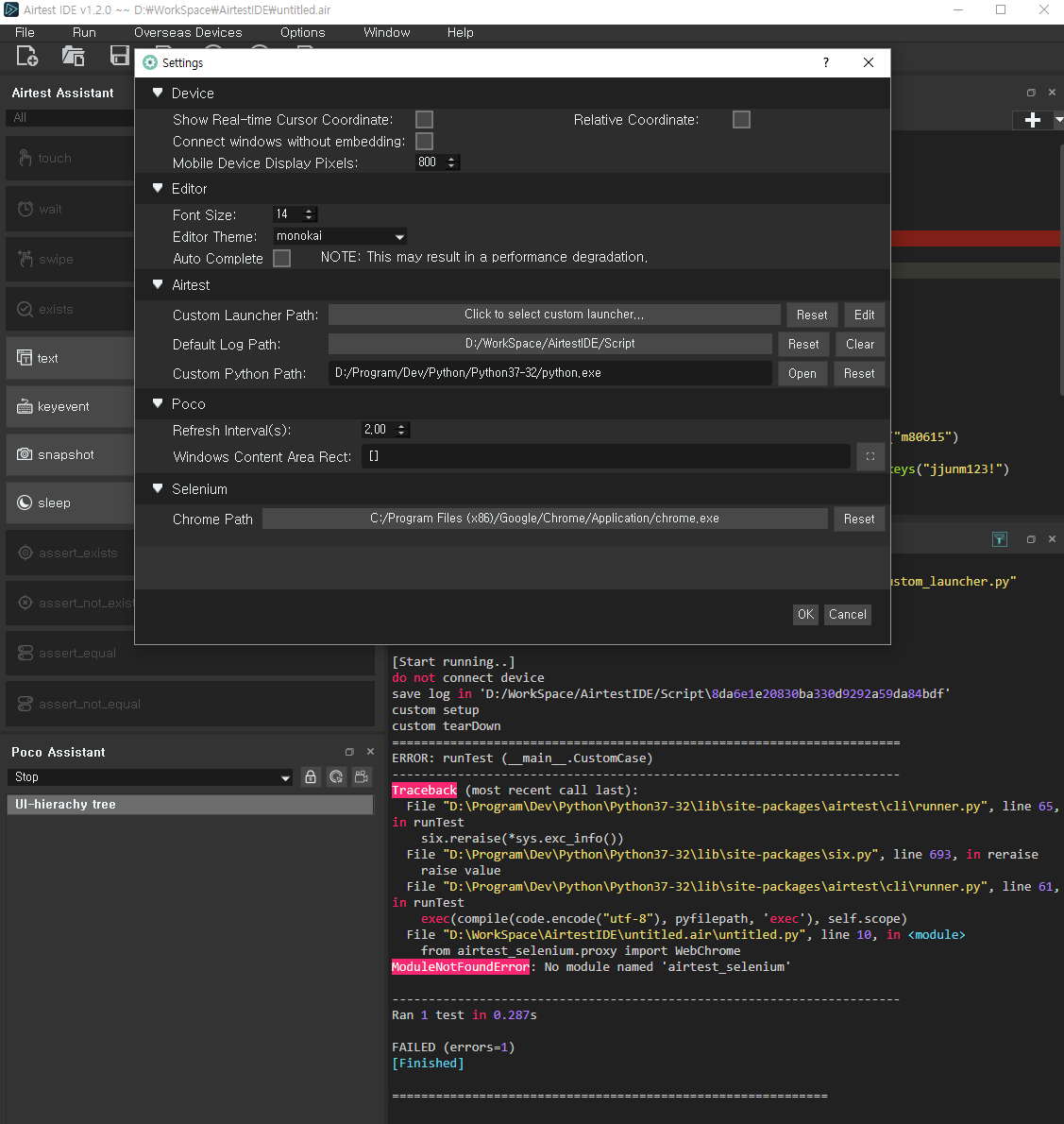
Task: Toggle Show Real-time Cursor Coordinate checkbox
Action: [424, 120]
